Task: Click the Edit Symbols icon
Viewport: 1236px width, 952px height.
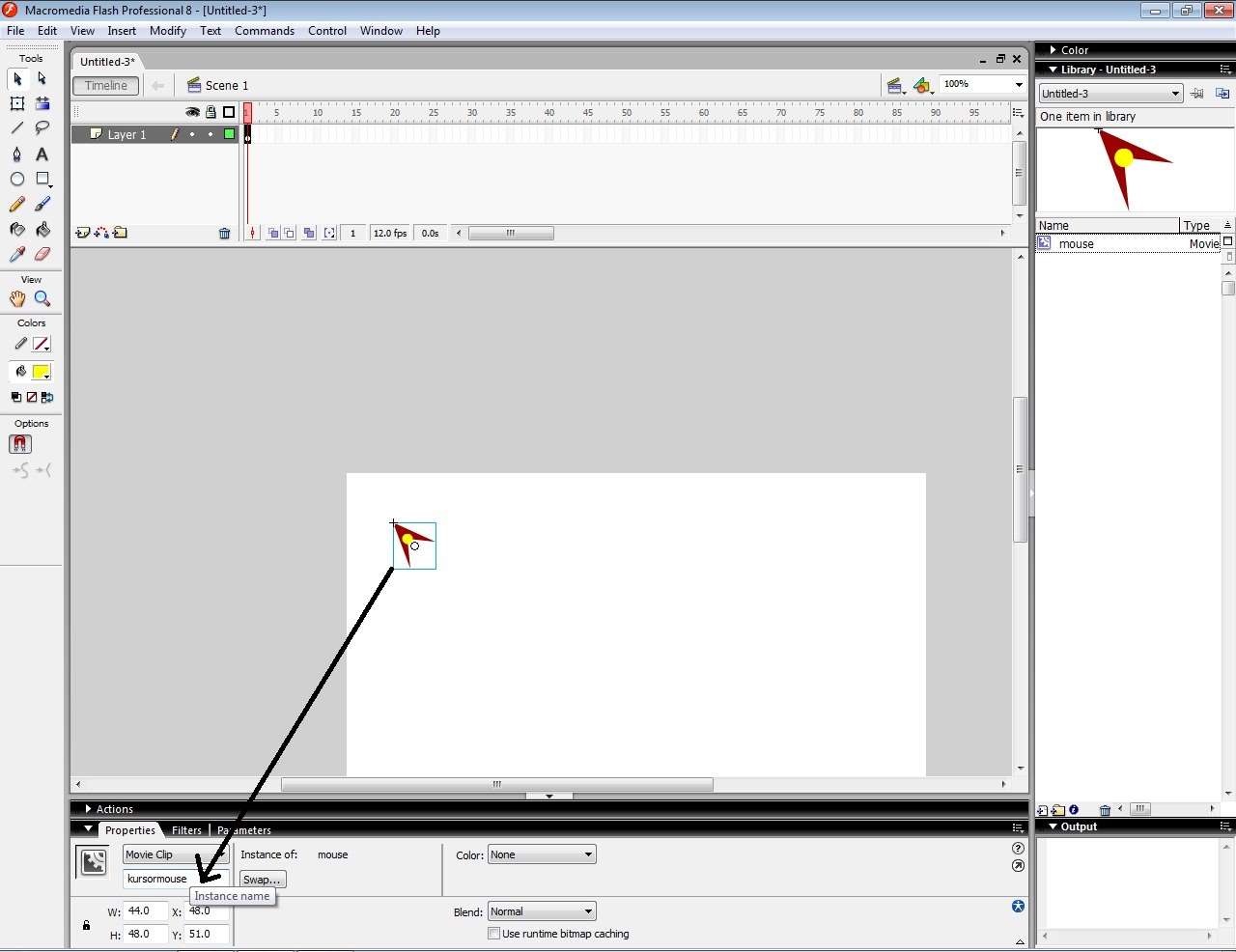Action: point(923,86)
